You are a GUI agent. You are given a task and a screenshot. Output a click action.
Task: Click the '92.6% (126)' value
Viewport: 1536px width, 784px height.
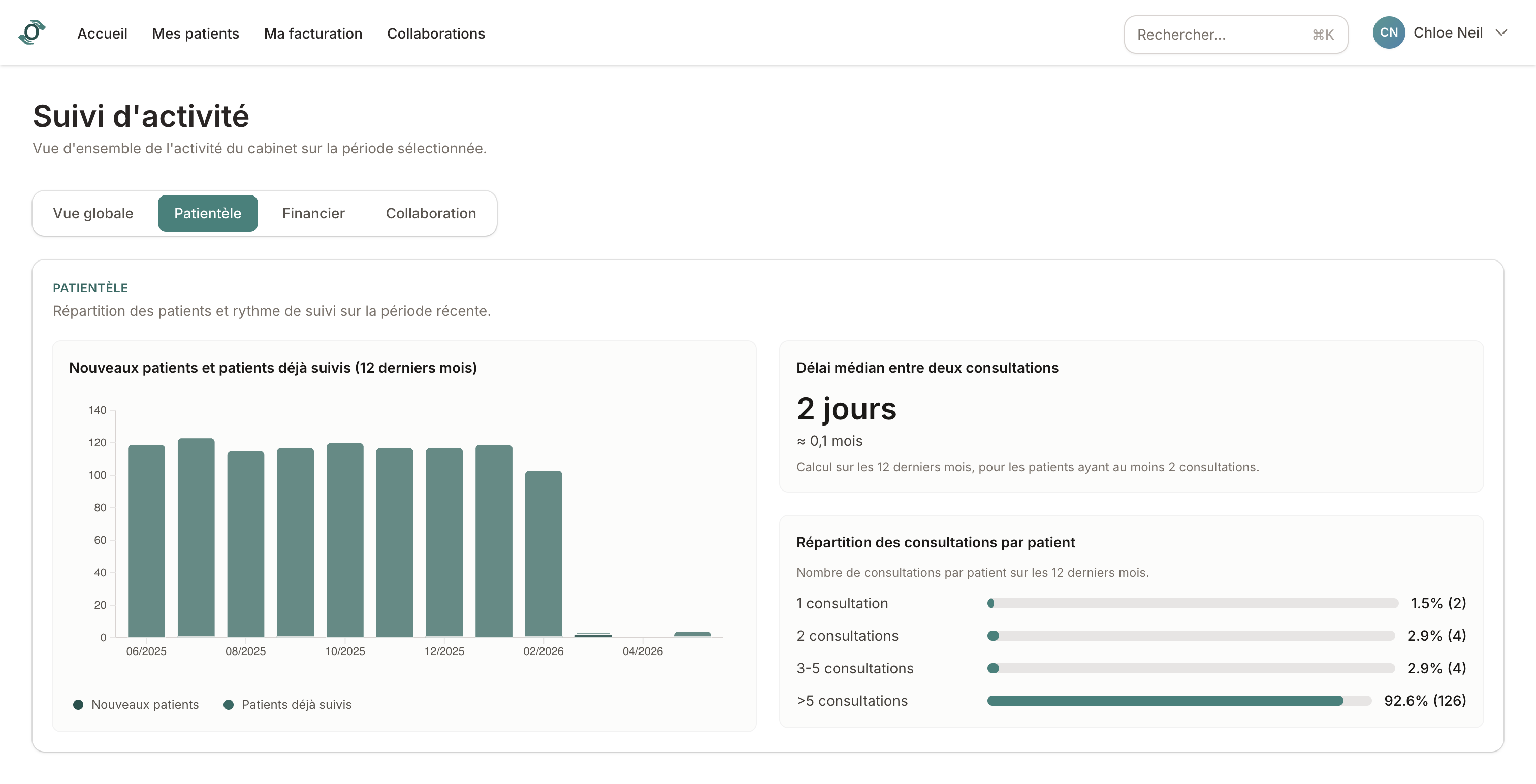coord(1424,701)
